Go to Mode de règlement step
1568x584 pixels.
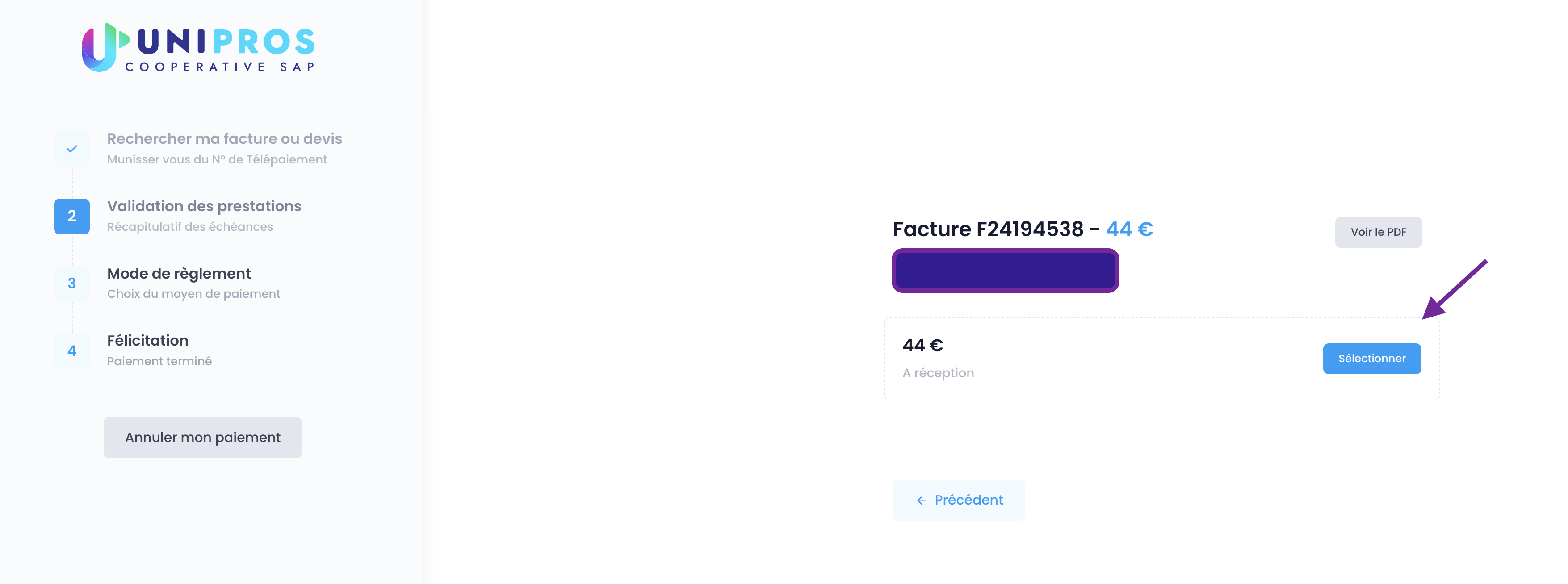coord(179,274)
